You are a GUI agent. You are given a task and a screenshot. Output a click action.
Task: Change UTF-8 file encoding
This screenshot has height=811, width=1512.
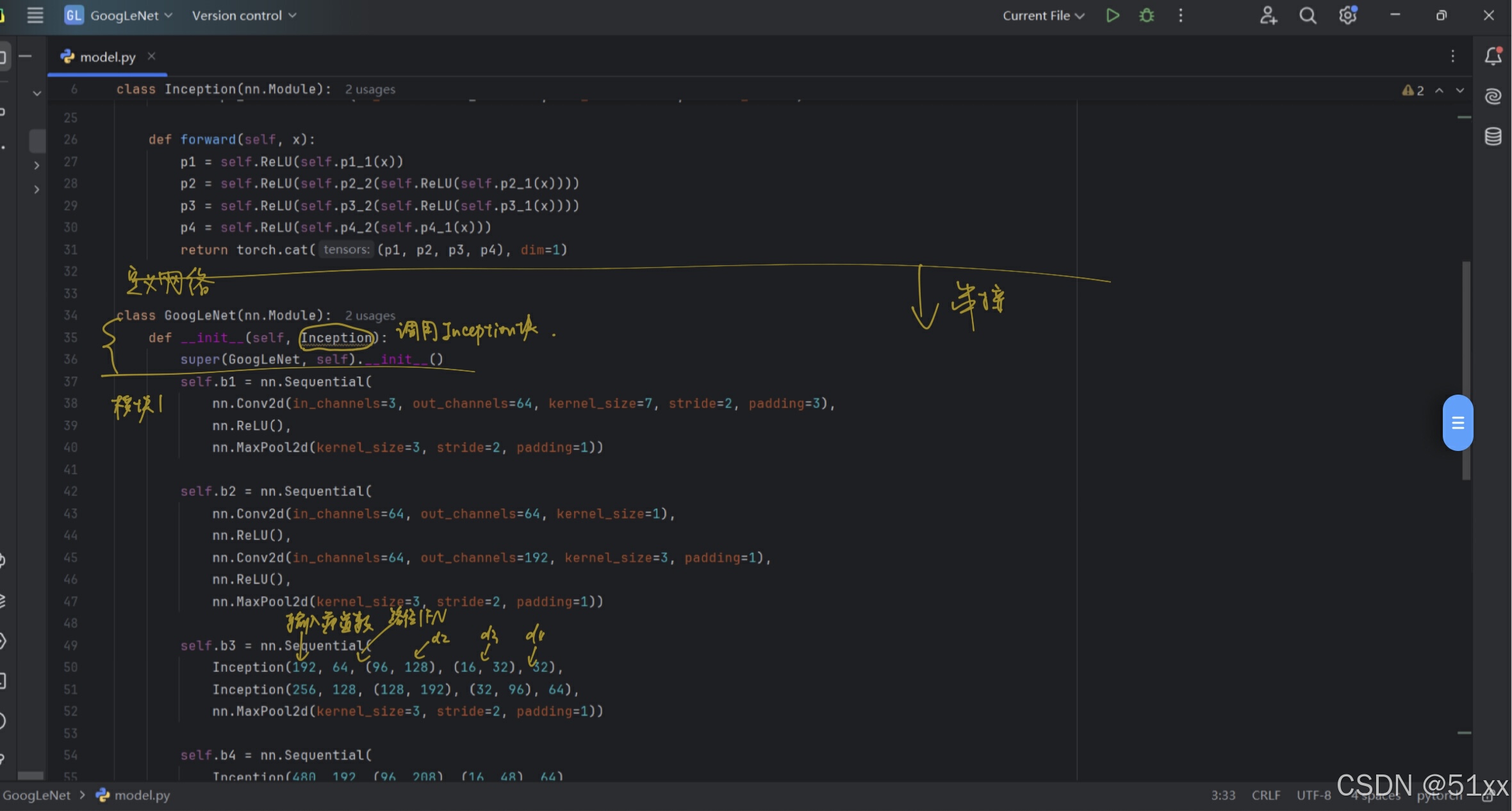1313,795
